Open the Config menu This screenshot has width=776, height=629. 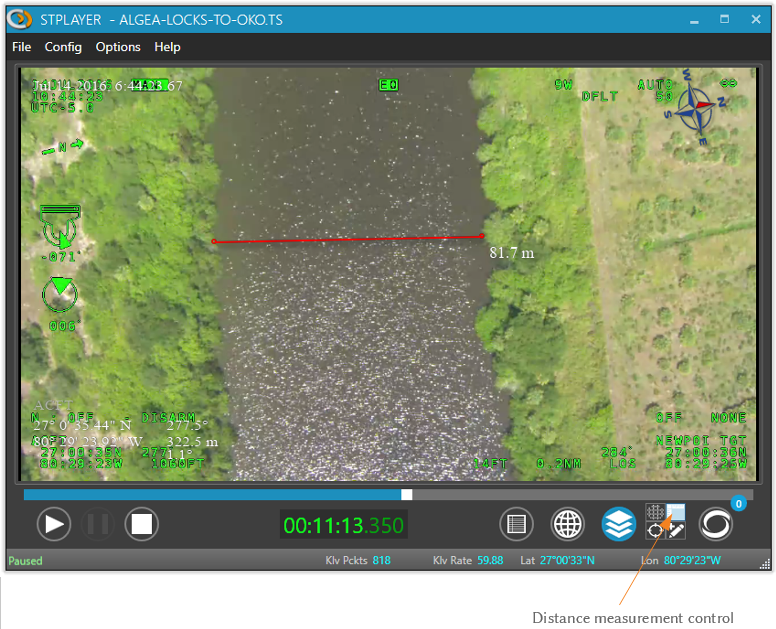pos(63,47)
